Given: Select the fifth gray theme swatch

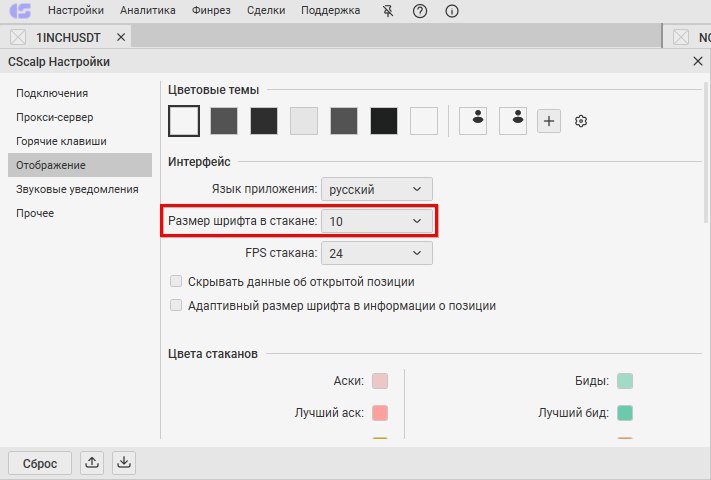Looking at the screenshot, I should 344,121.
